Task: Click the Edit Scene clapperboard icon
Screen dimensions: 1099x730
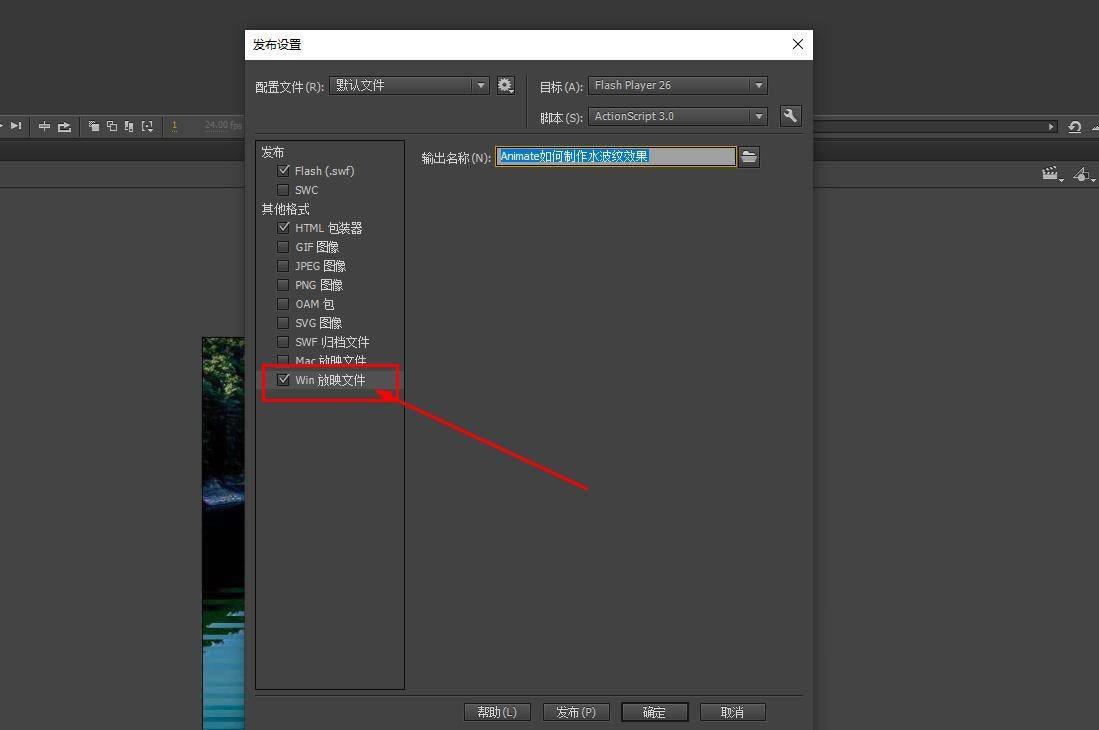Action: (1050, 174)
